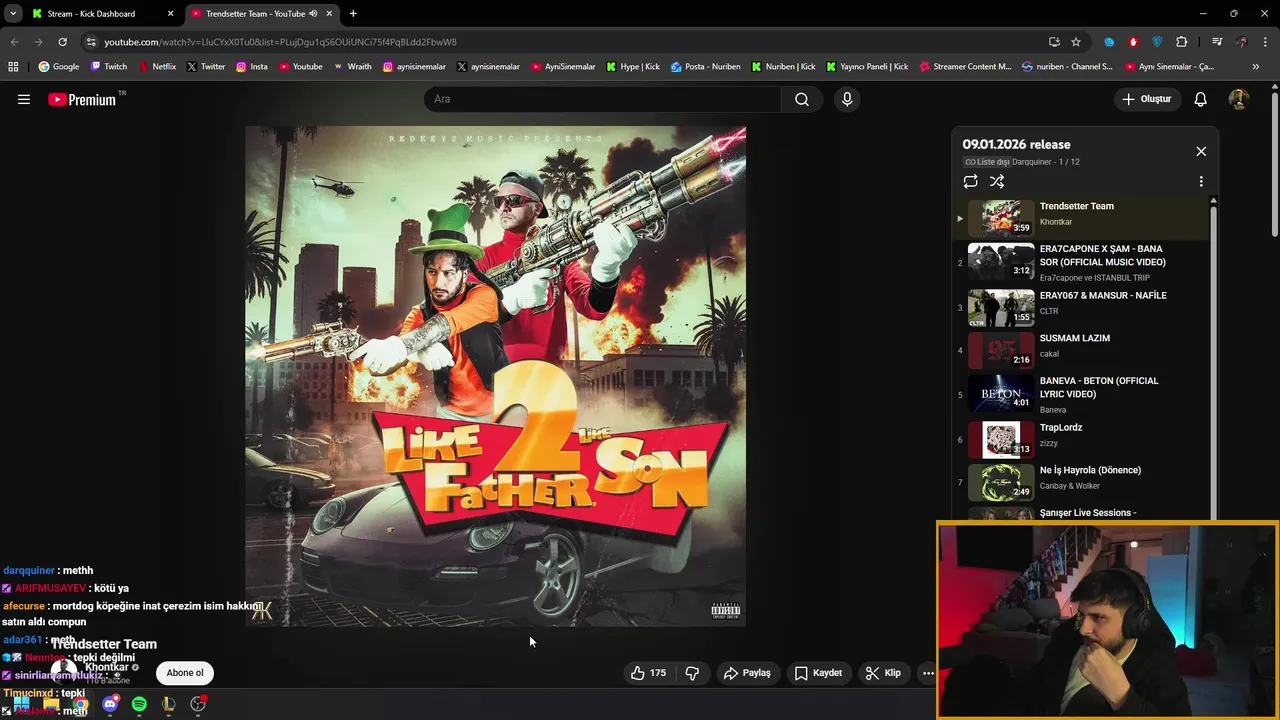Open the apps grid in bookmarks bar
This screenshot has height=720, width=1280.
pos(13,67)
